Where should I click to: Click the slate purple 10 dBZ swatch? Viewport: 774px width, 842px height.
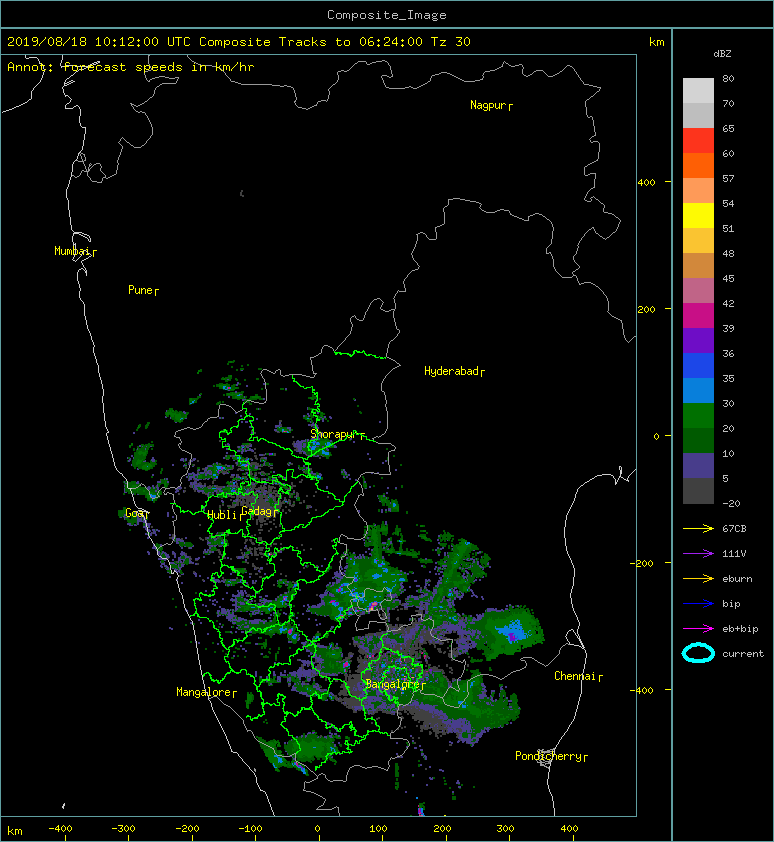[698, 466]
